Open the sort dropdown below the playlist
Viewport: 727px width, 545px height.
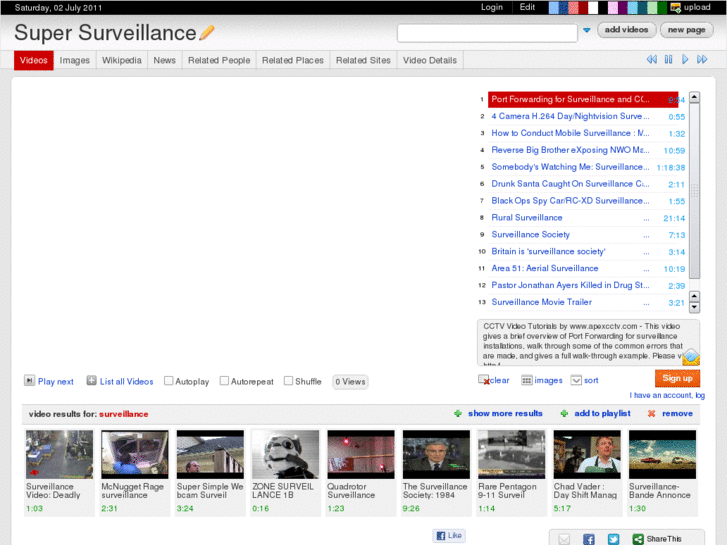tap(577, 380)
